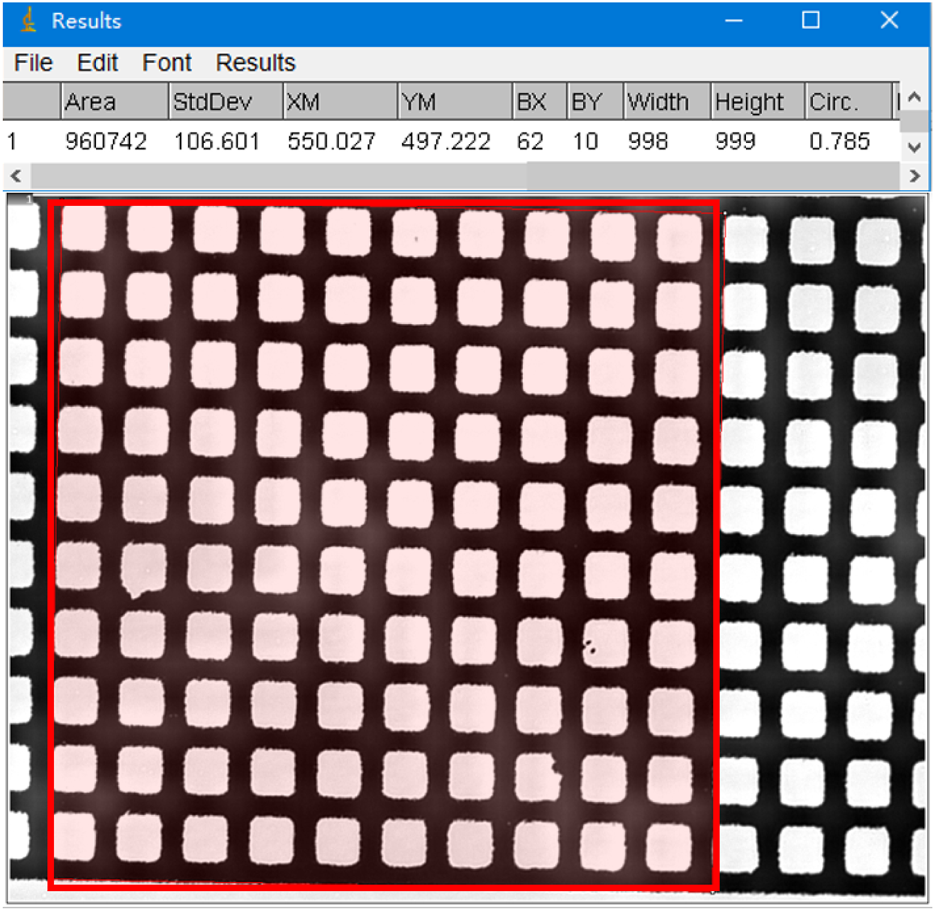Select the StdDev column header
Viewport: 935px width, 911px height.
(x=224, y=102)
